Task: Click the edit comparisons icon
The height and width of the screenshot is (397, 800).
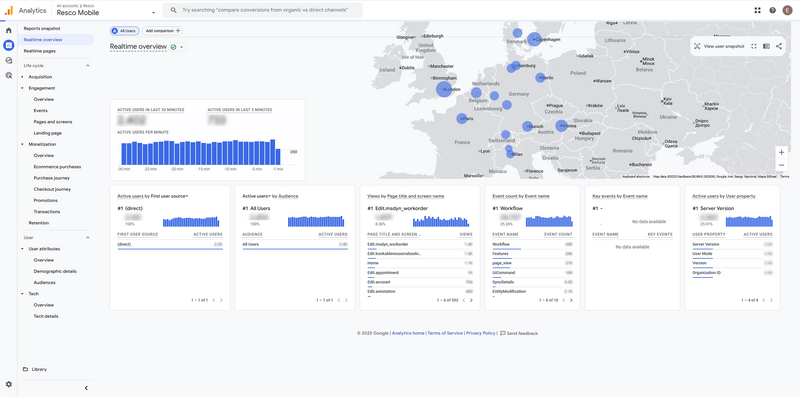Action: point(766,46)
